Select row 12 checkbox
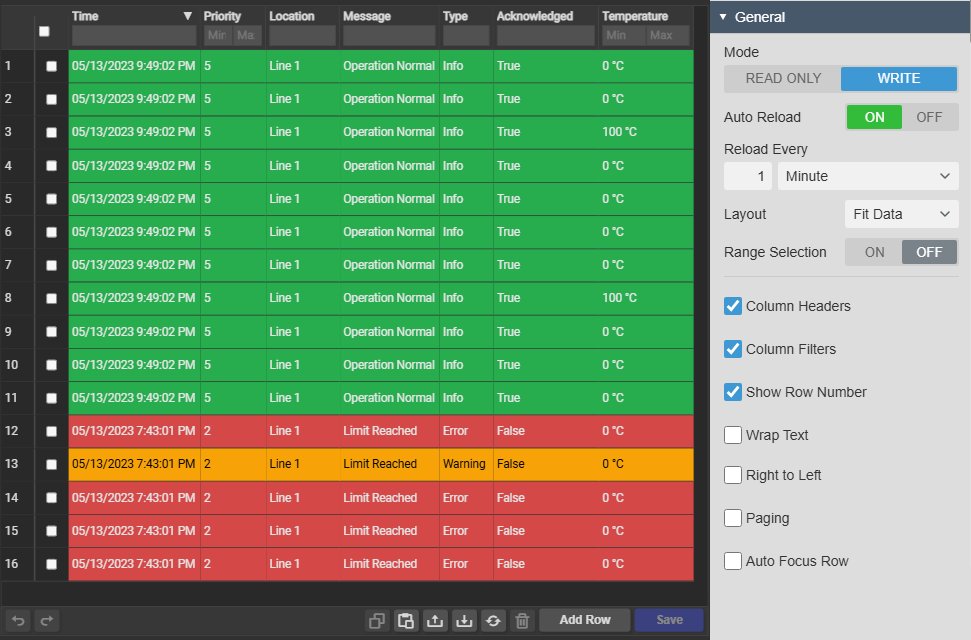The image size is (971, 640). tap(51, 431)
